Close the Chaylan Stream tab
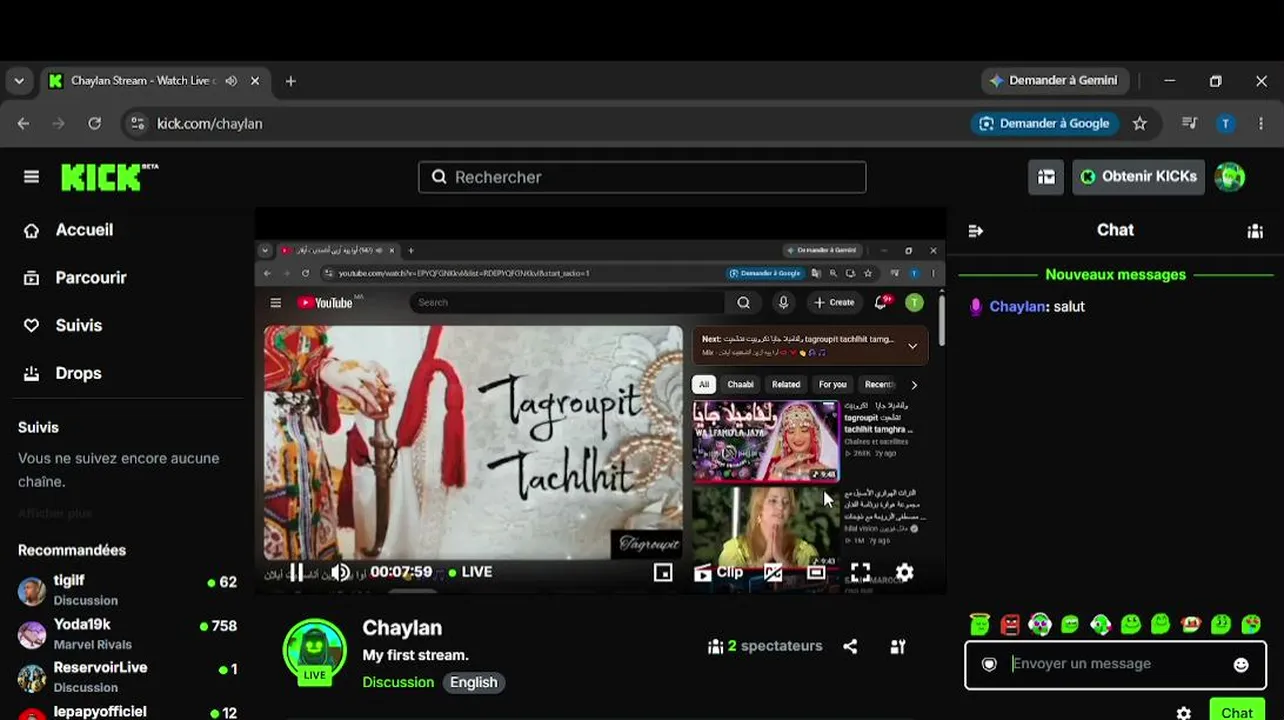 [255, 81]
